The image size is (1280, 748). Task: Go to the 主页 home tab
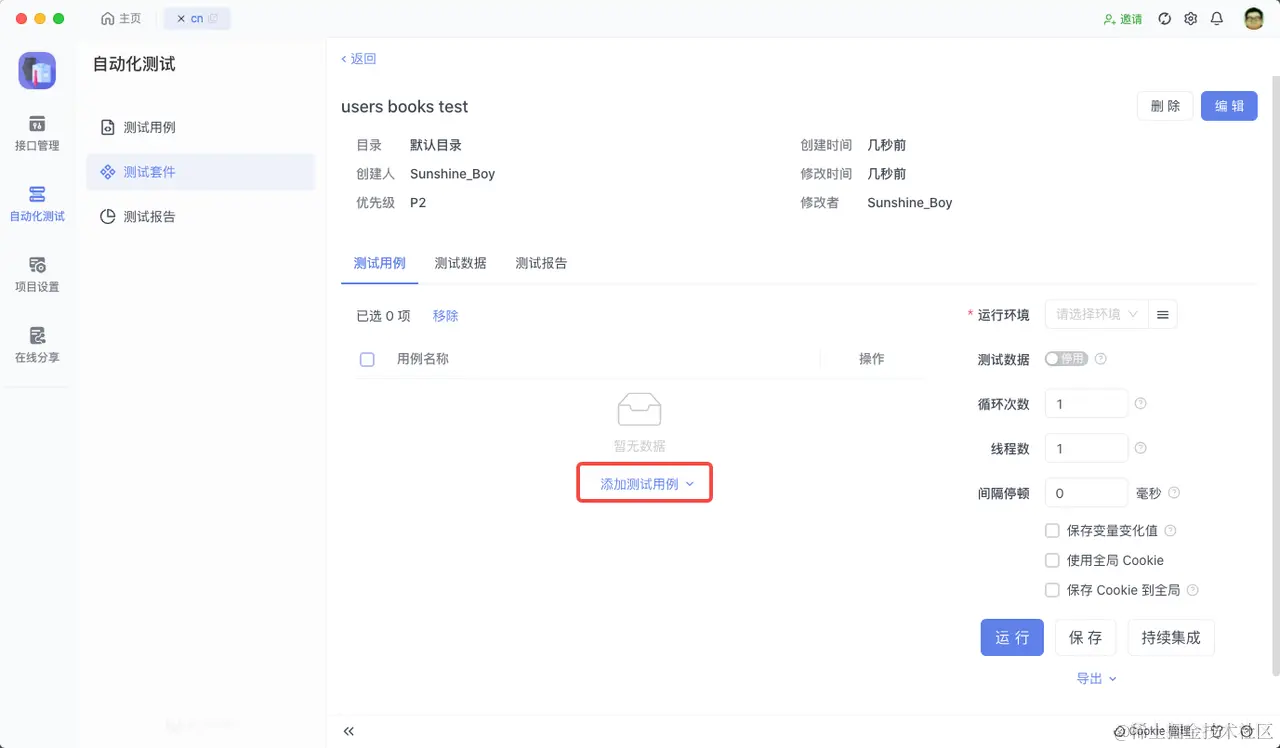pos(121,19)
